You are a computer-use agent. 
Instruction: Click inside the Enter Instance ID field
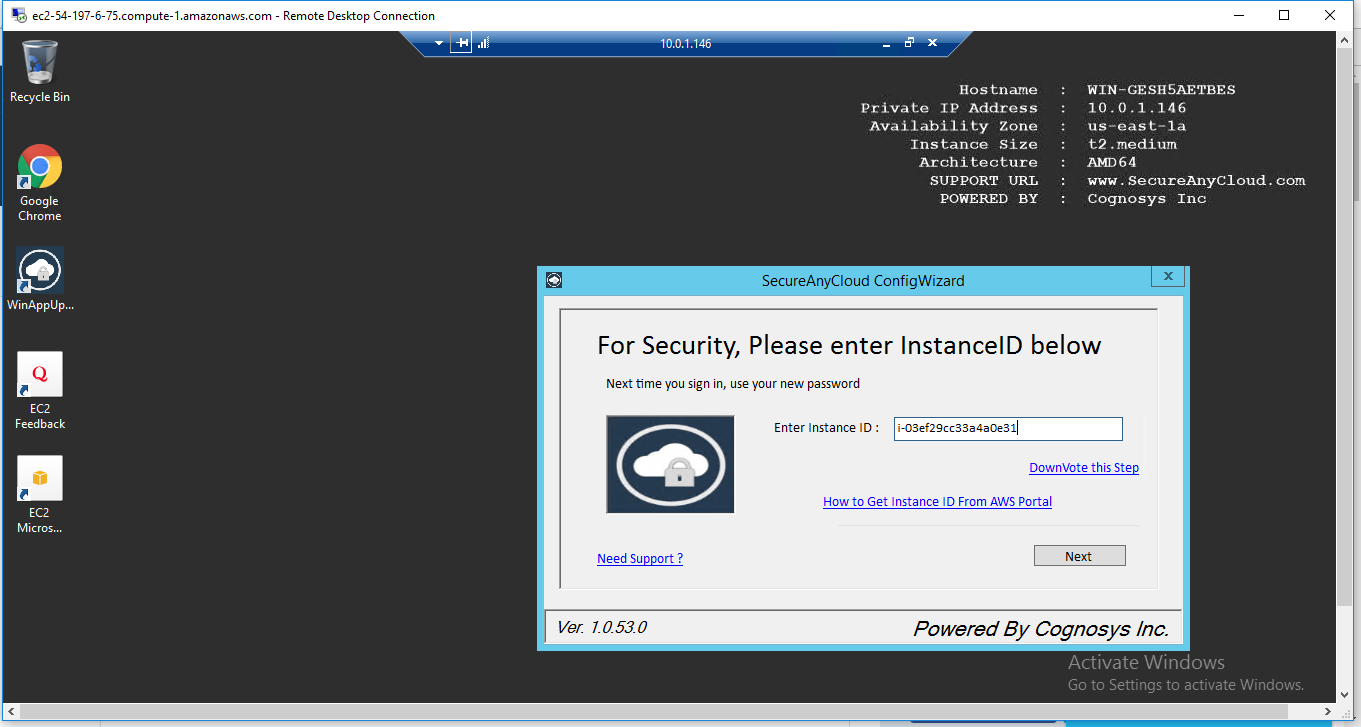pos(1007,428)
